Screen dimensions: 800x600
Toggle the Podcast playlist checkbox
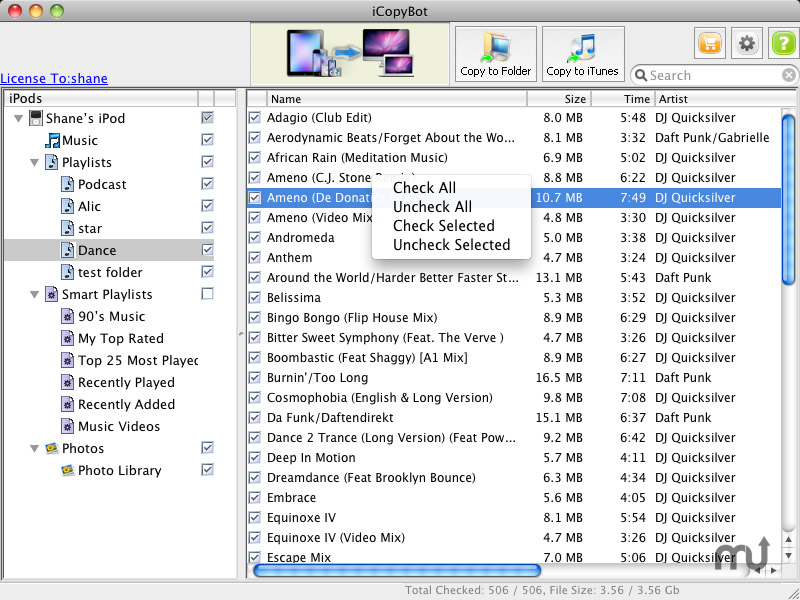(207, 184)
